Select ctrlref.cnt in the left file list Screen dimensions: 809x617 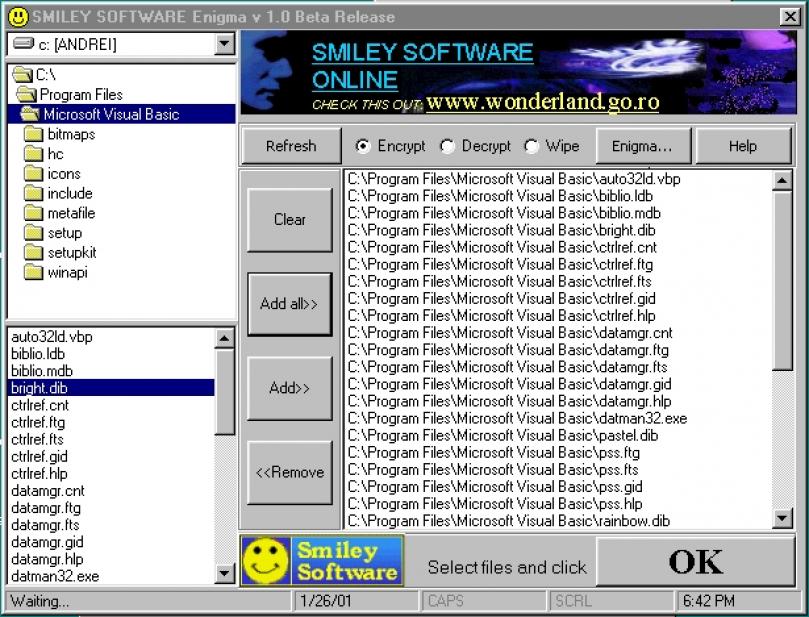[x=111, y=405]
